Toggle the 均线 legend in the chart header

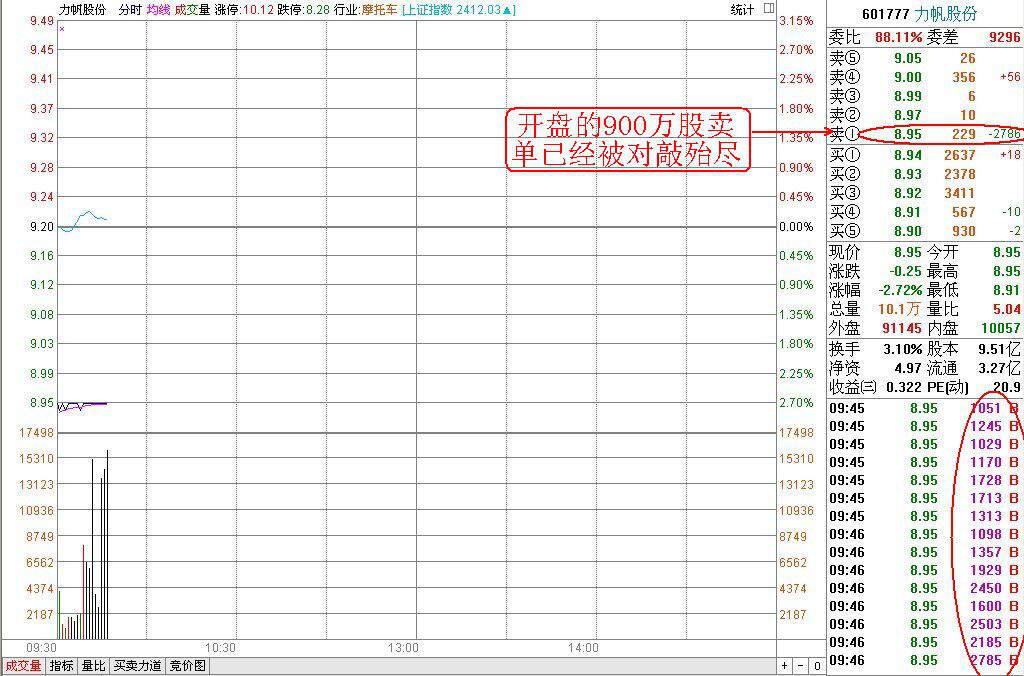(158, 10)
